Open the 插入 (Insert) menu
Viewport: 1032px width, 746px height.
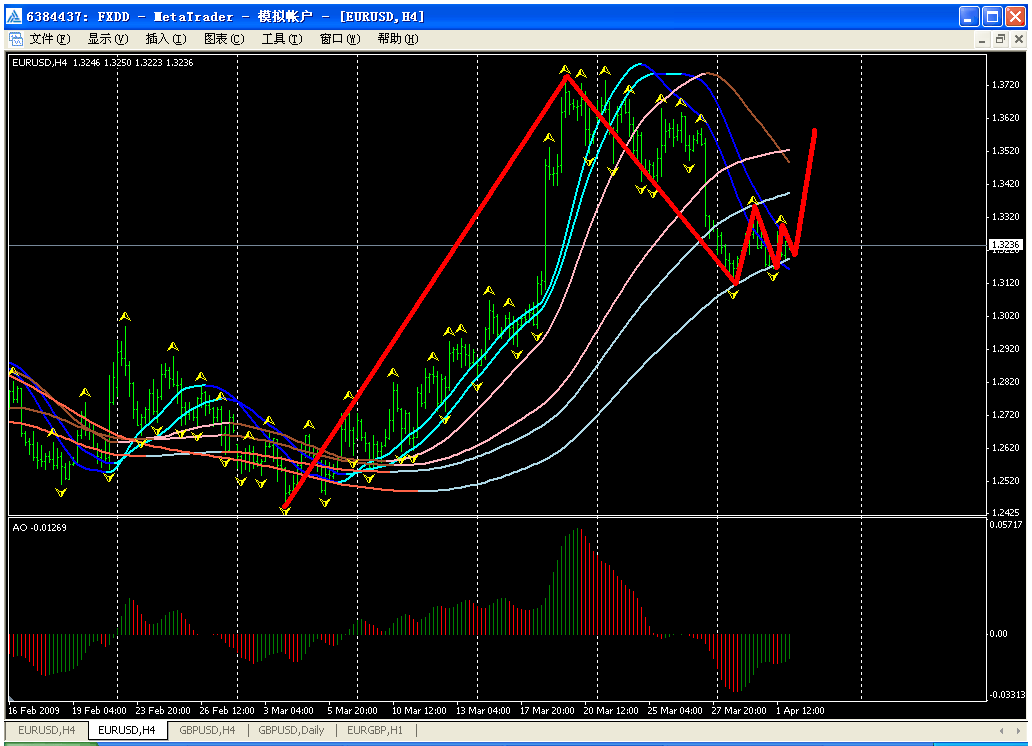pyautogui.click(x=166, y=39)
